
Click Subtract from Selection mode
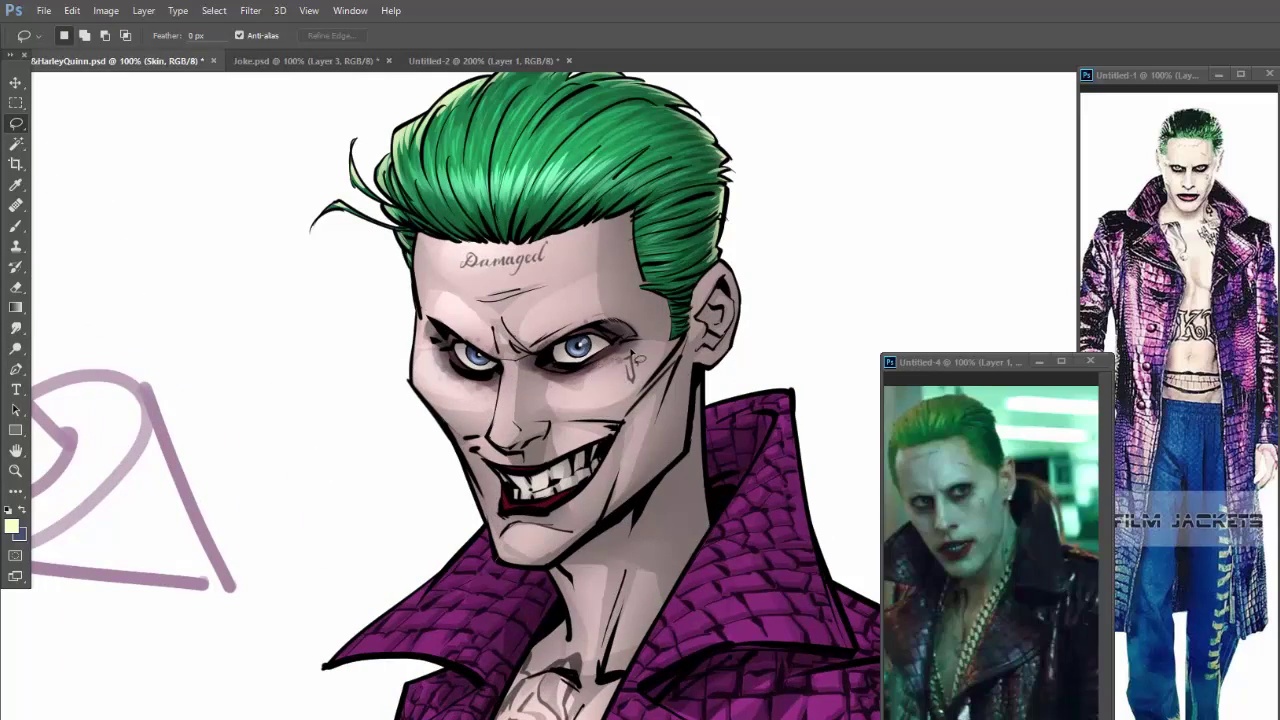click(105, 35)
